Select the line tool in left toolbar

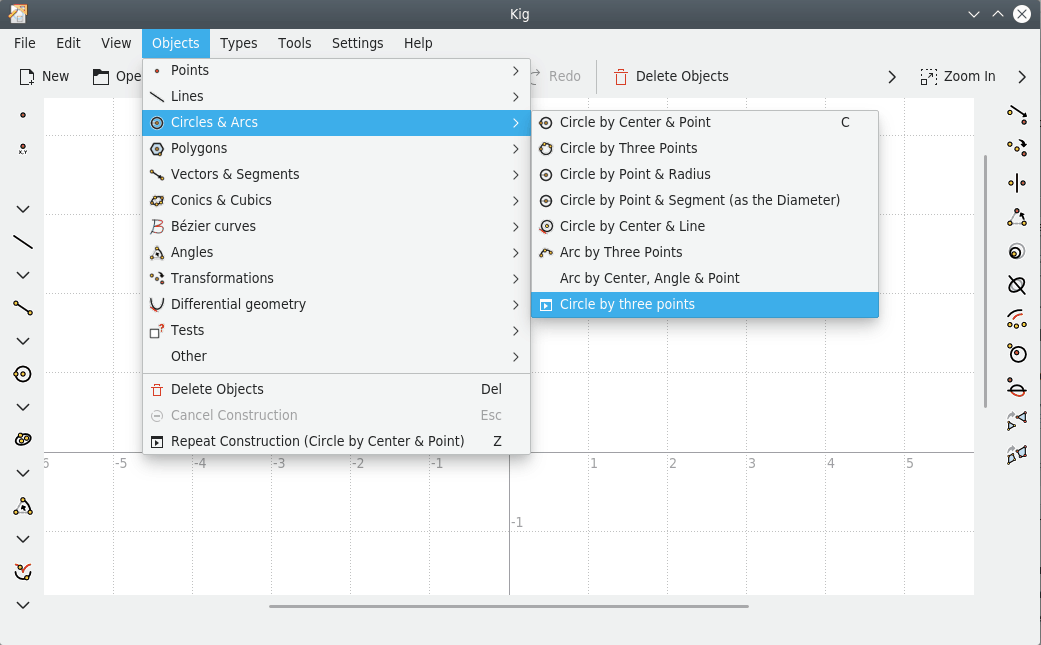(23, 242)
